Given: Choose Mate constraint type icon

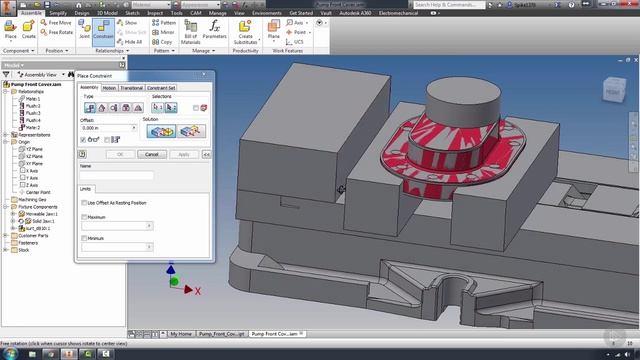Looking at the screenshot, I should 90,108.
